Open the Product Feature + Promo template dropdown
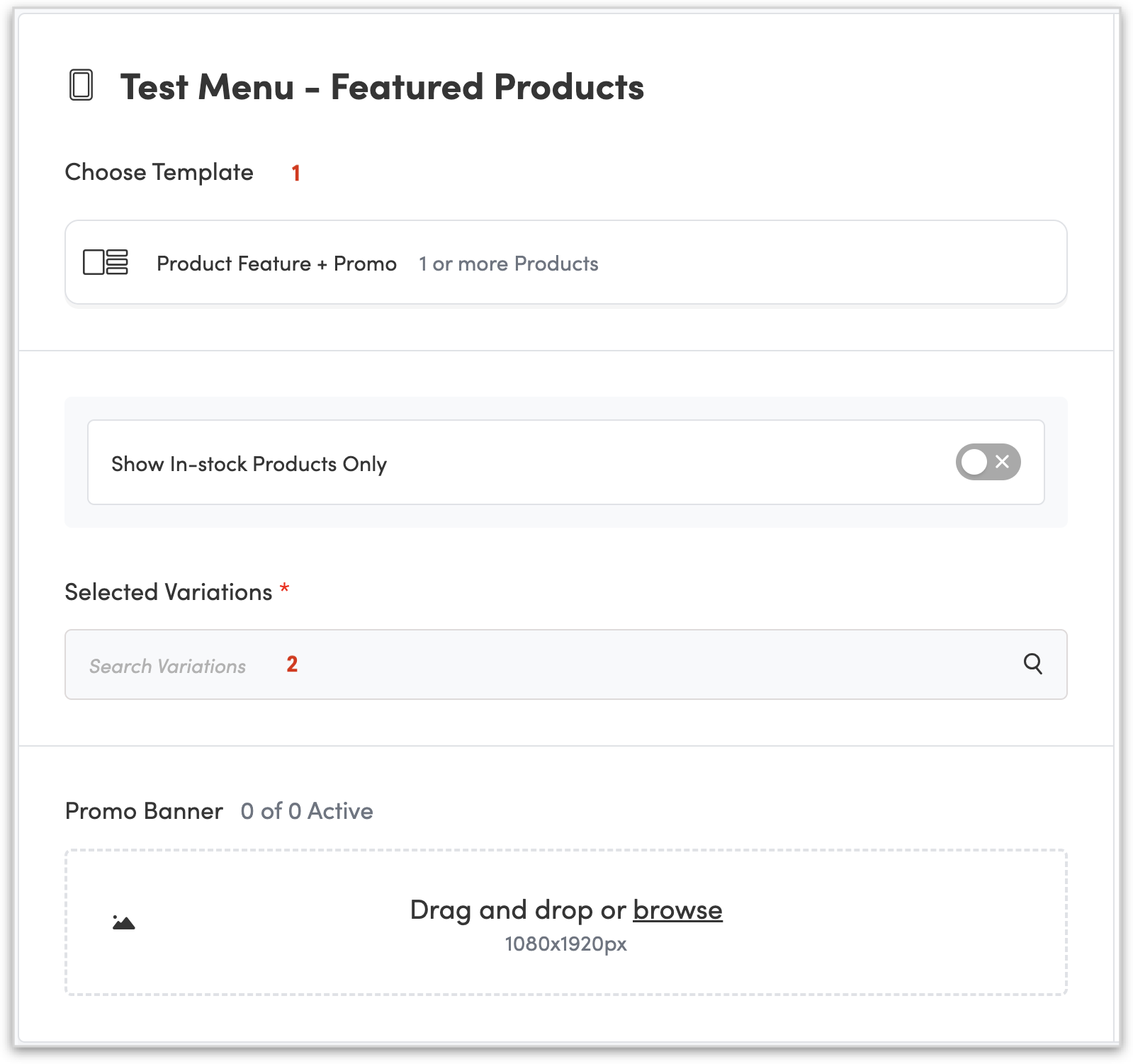The image size is (1133, 1064). pyautogui.click(x=565, y=262)
